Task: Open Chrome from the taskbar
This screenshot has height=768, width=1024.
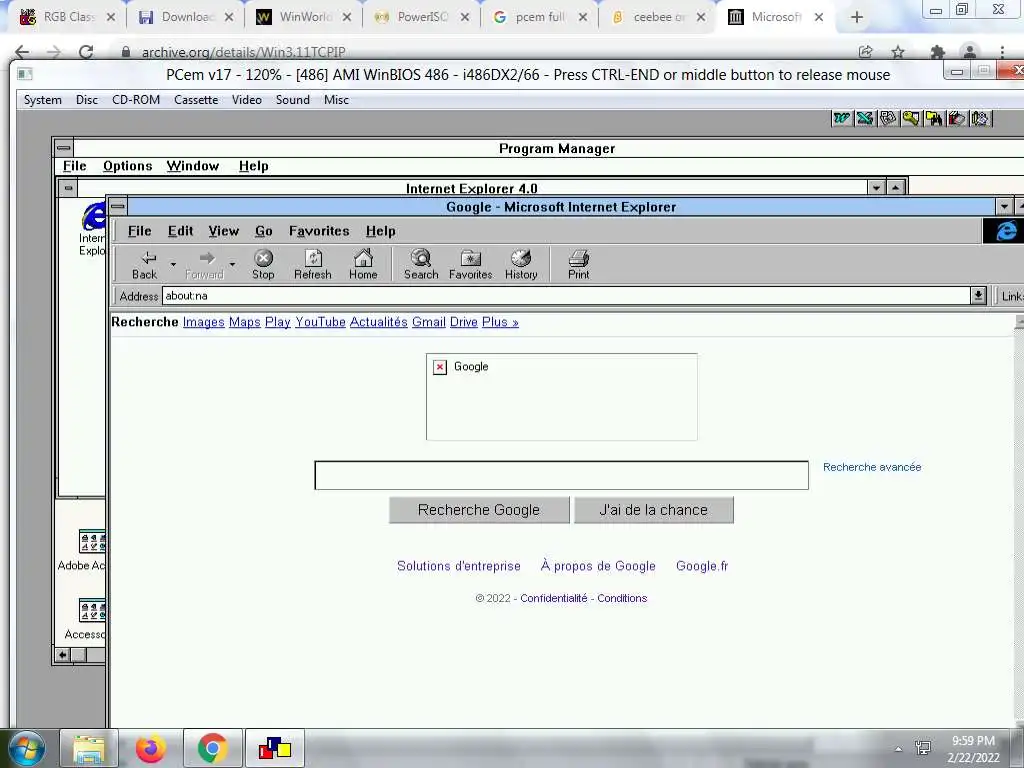Action: point(212,748)
